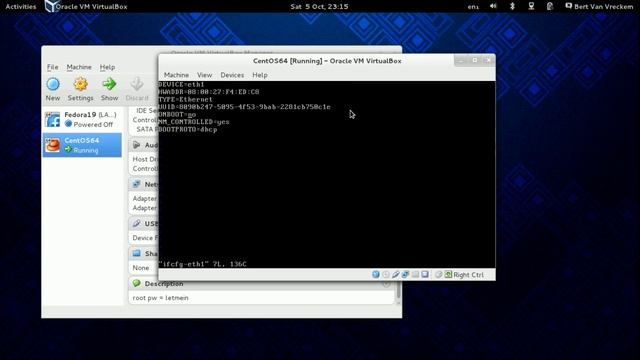Click the BOOTPROTO=dhcp line in the VM terminal
The image size is (640, 360).
tap(188, 130)
